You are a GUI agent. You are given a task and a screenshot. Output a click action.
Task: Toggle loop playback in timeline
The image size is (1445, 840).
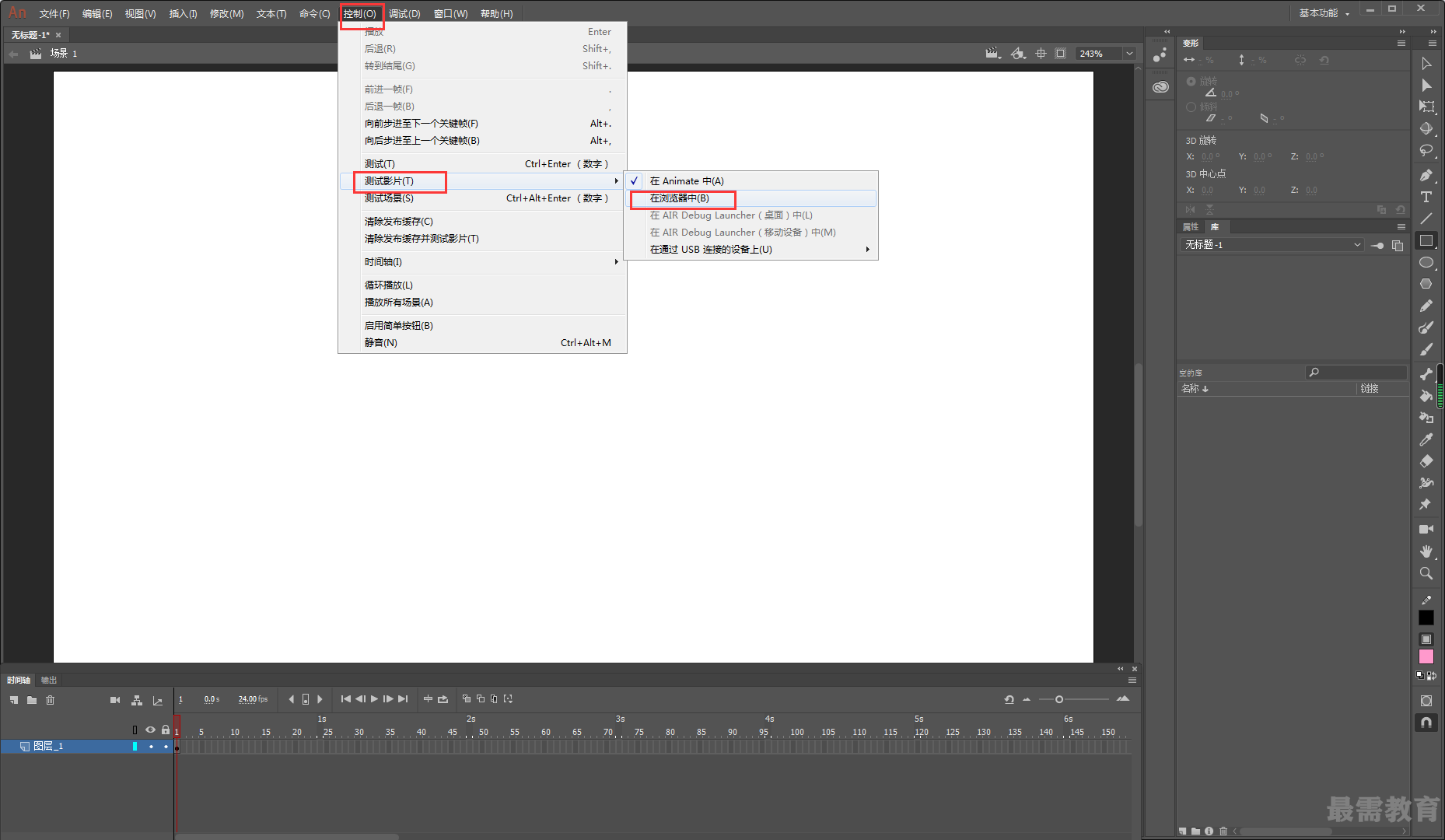point(443,699)
